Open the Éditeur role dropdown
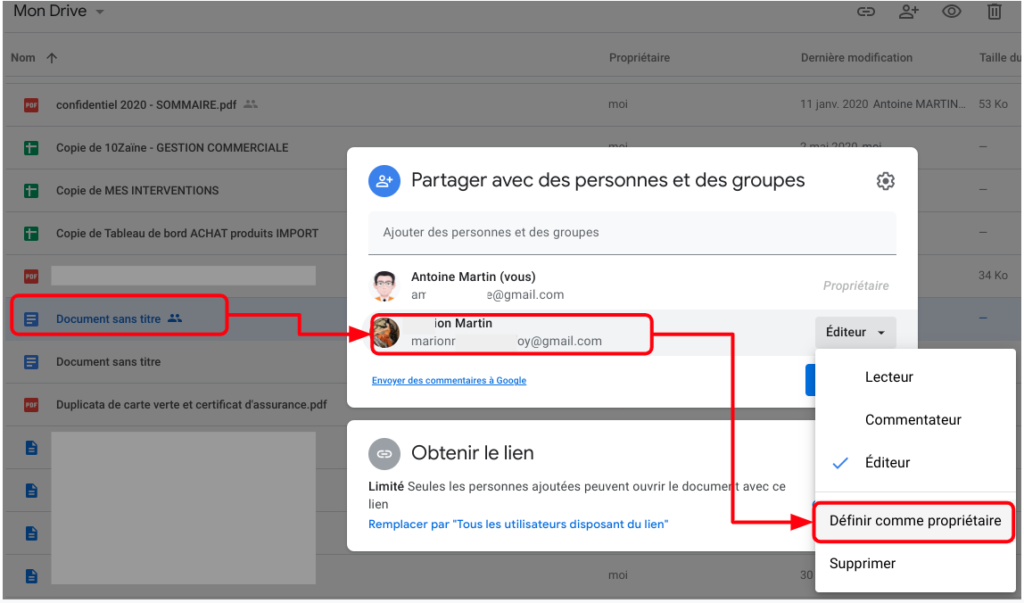Screen dimensions: 1024x603 coord(855,332)
